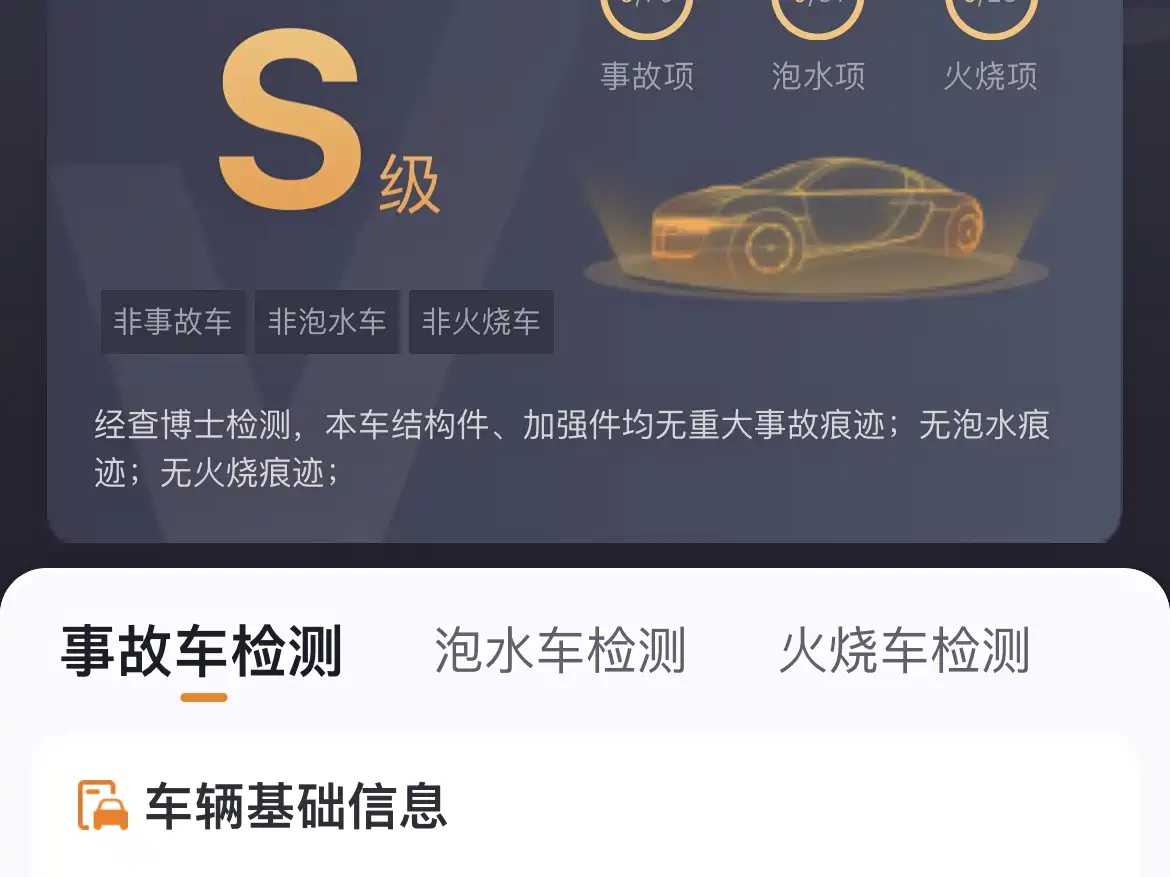1170x877 pixels.
Task: Switch to the 泡水车检测 tab
Action: pos(560,651)
